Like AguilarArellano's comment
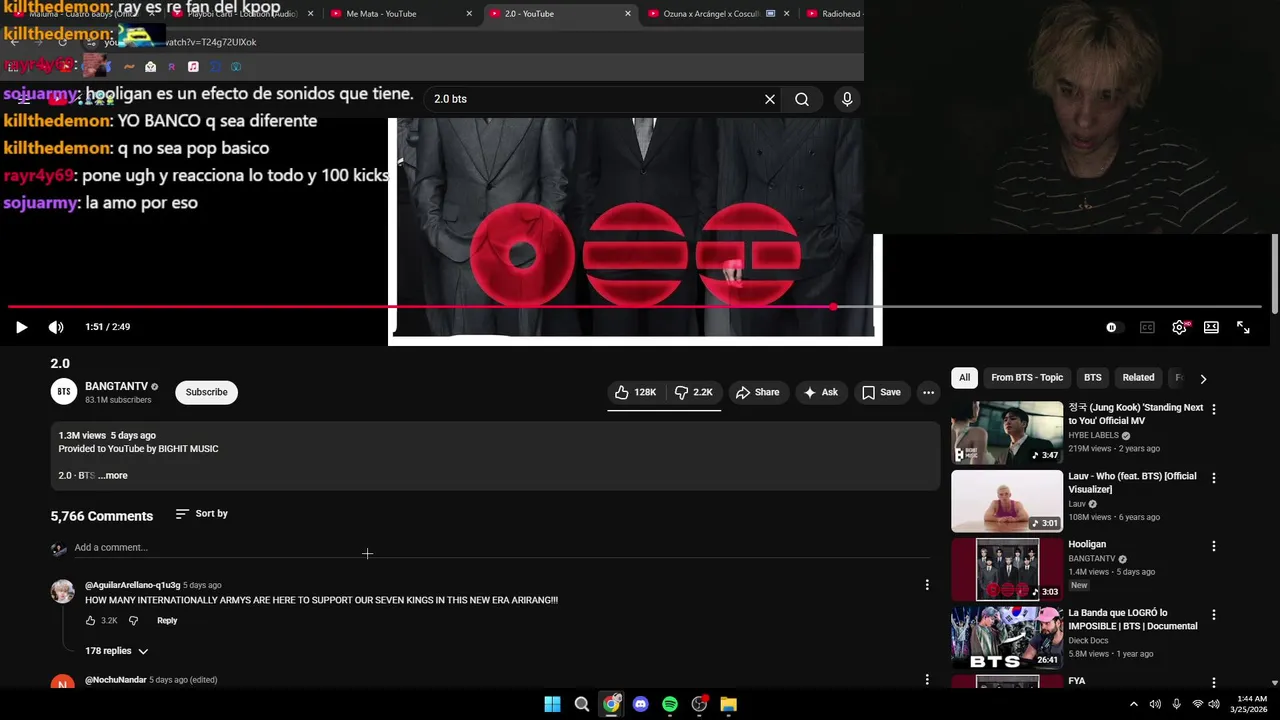This screenshot has width=1280, height=720. [x=90, y=621]
